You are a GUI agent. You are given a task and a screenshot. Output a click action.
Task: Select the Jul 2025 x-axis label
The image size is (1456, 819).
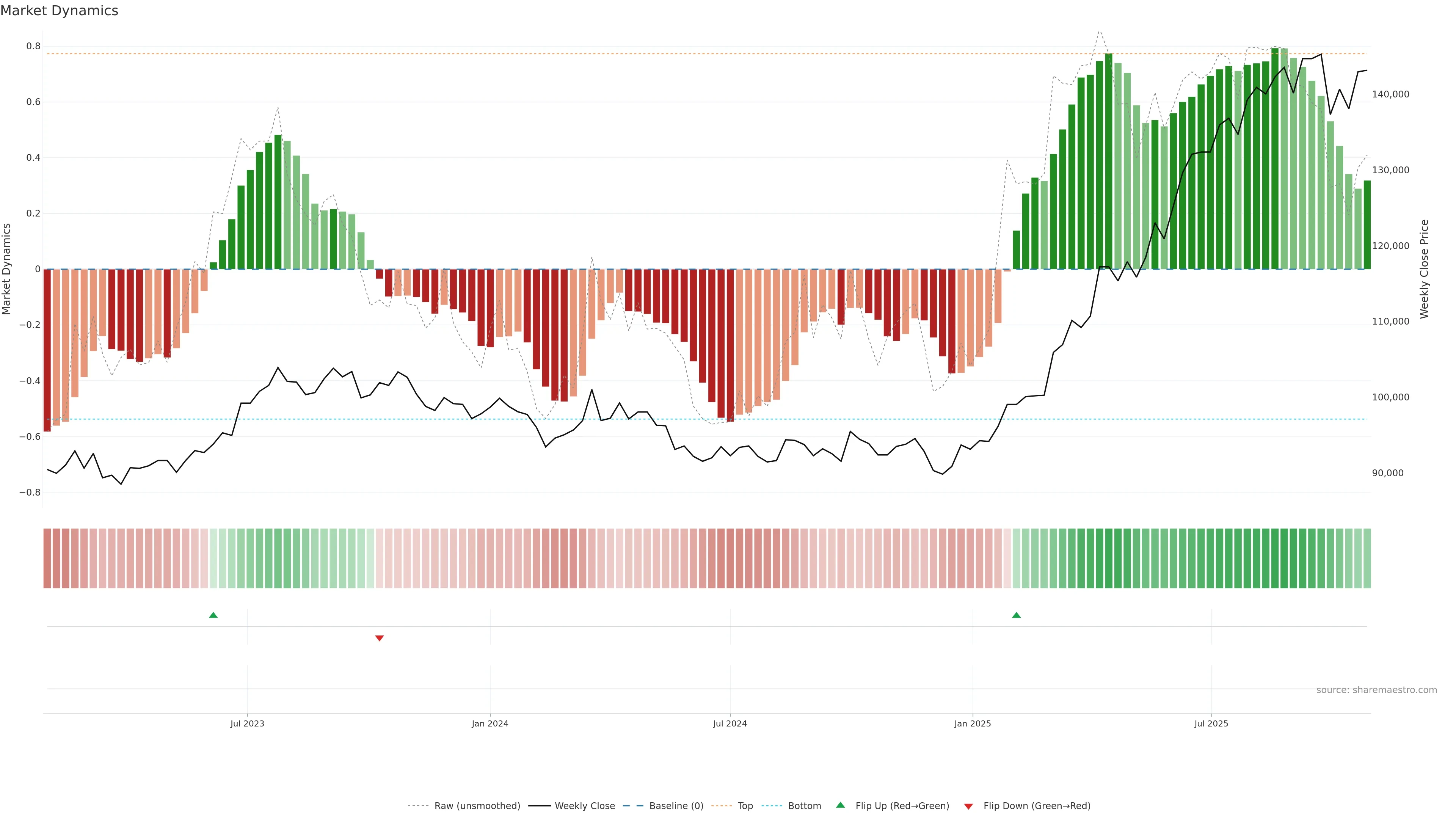(x=1211, y=723)
